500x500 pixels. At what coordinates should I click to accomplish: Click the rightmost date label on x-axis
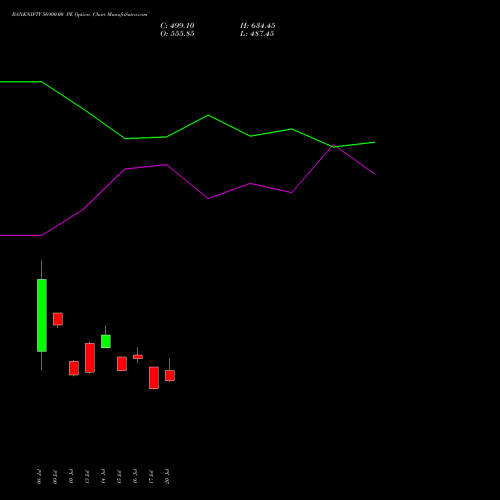tap(167, 476)
